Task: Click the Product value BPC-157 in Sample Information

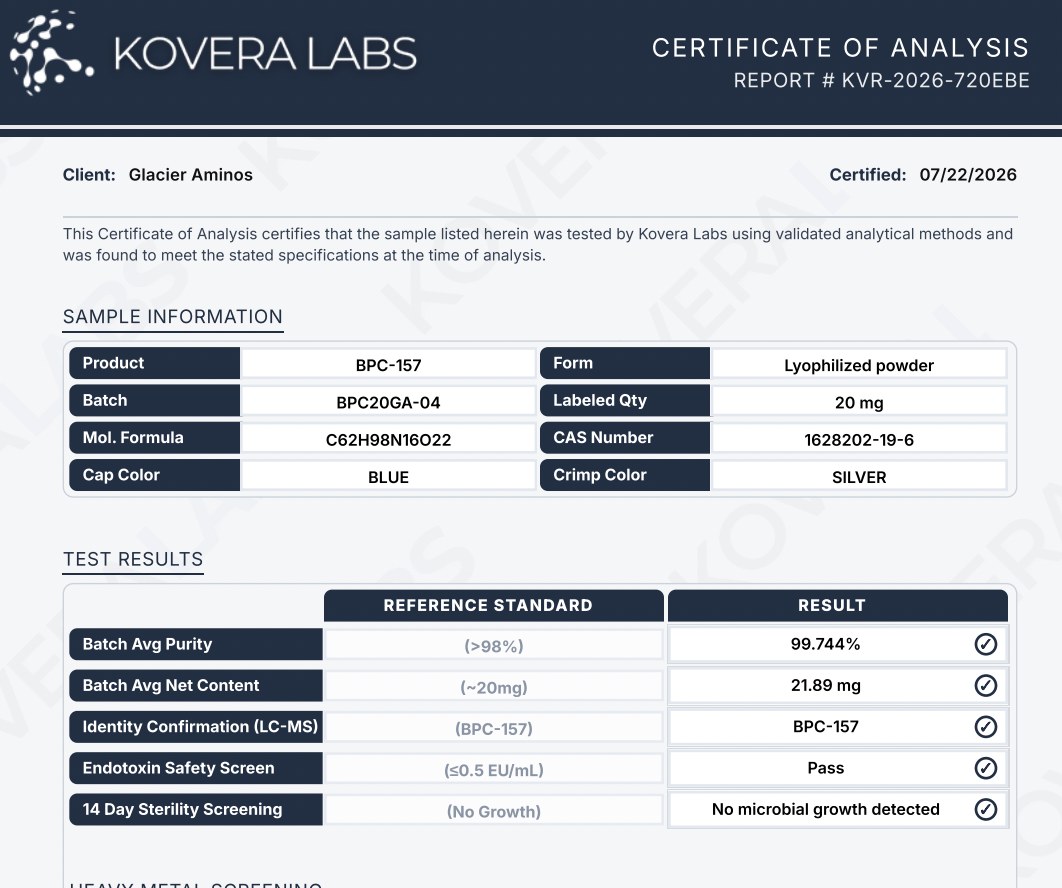Action: (389, 365)
